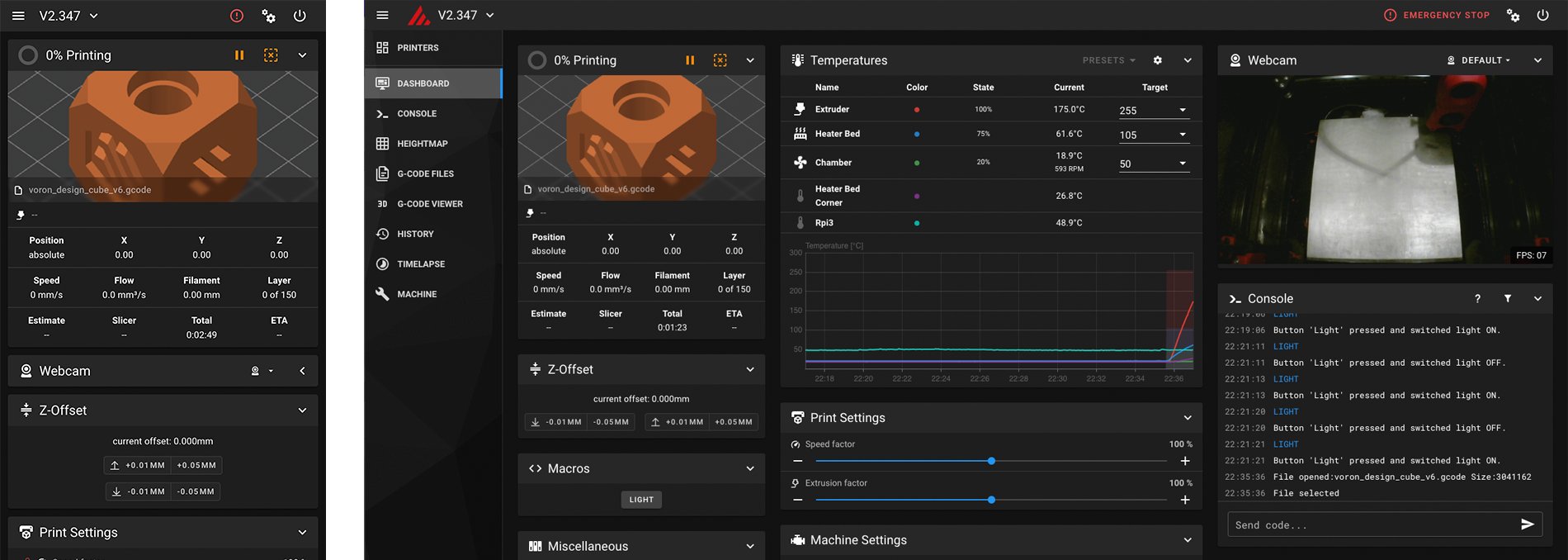1568x560 pixels.
Task: Navigate to Heightmap in the sidebar
Action: pos(422,144)
